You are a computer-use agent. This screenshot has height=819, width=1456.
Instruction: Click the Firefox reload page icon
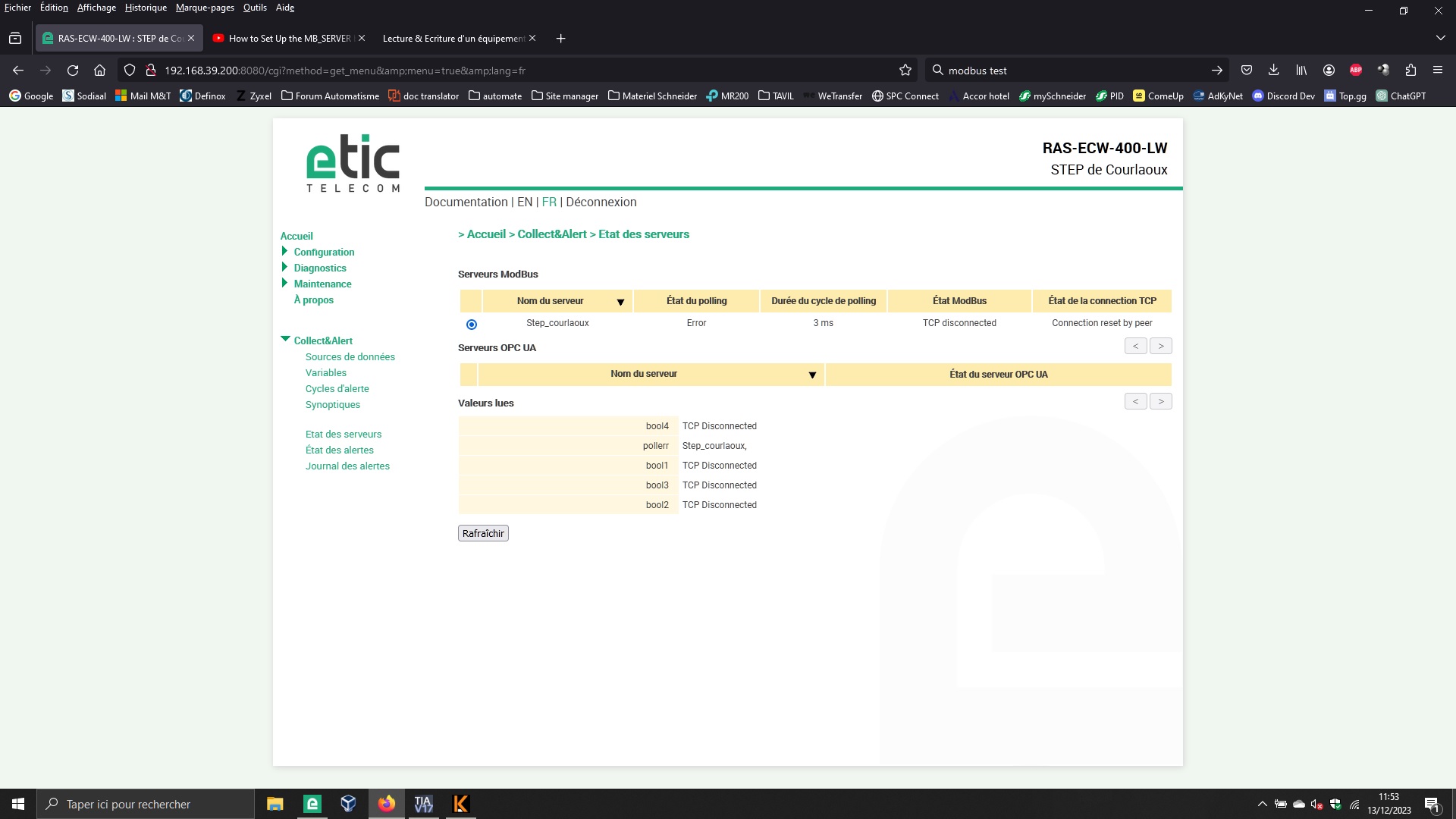click(73, 70)
